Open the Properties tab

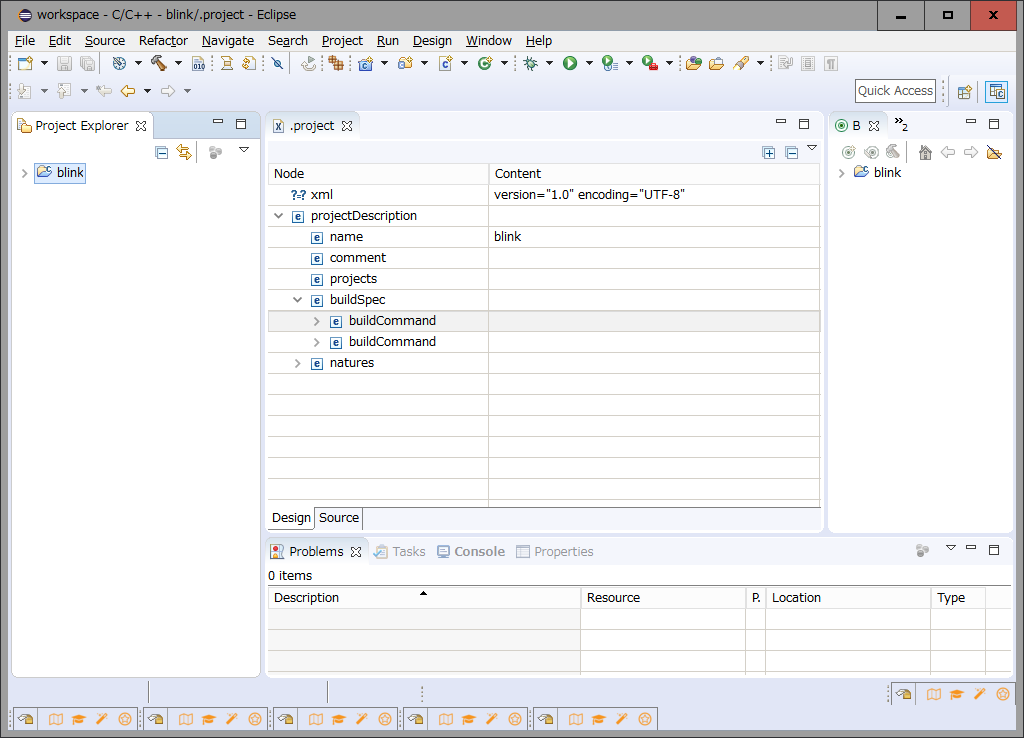pyautogui.click(x=554, y=552)
